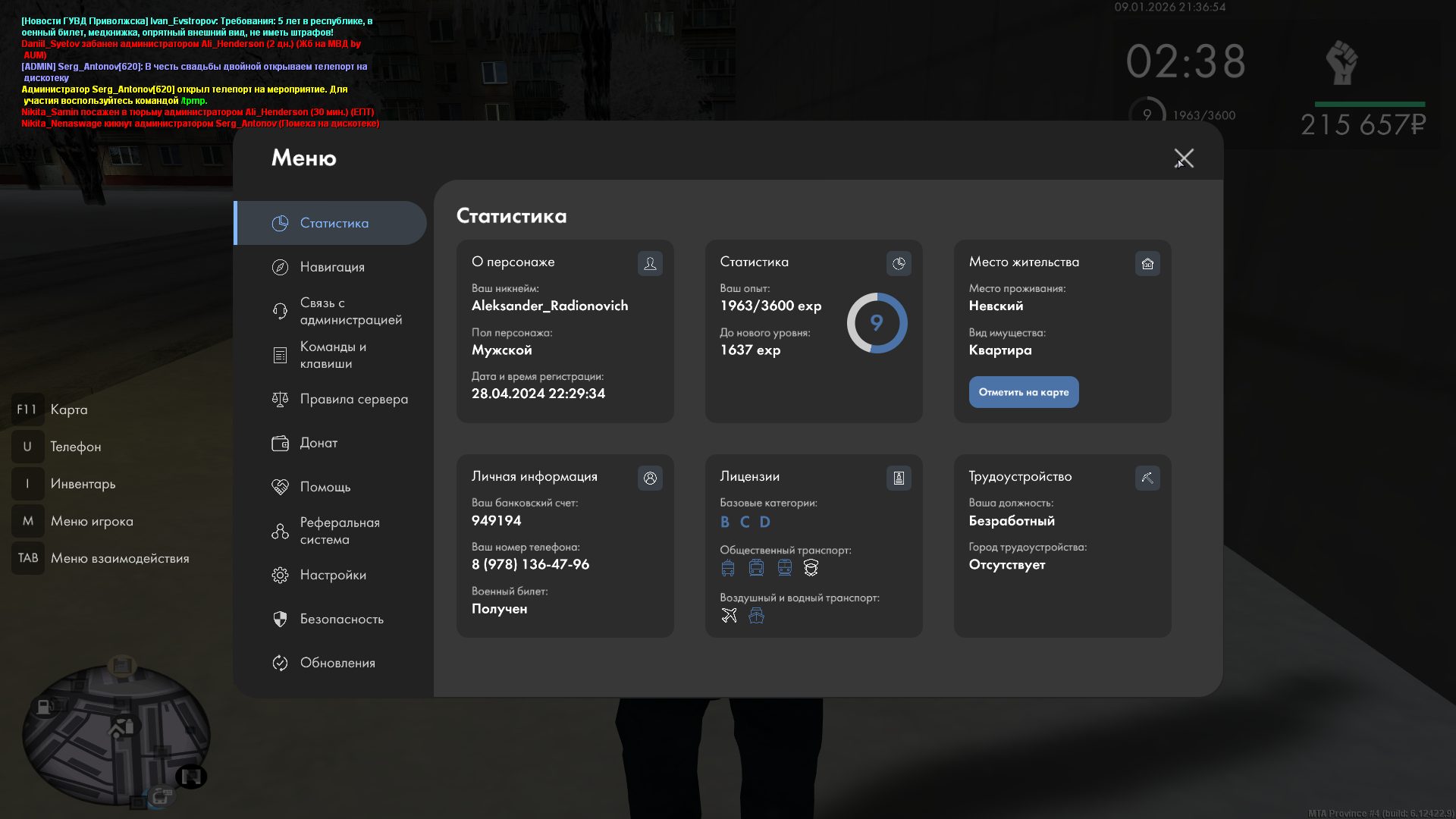
Task: Open Реферальная система menu item
Action: tap(338, 531)
